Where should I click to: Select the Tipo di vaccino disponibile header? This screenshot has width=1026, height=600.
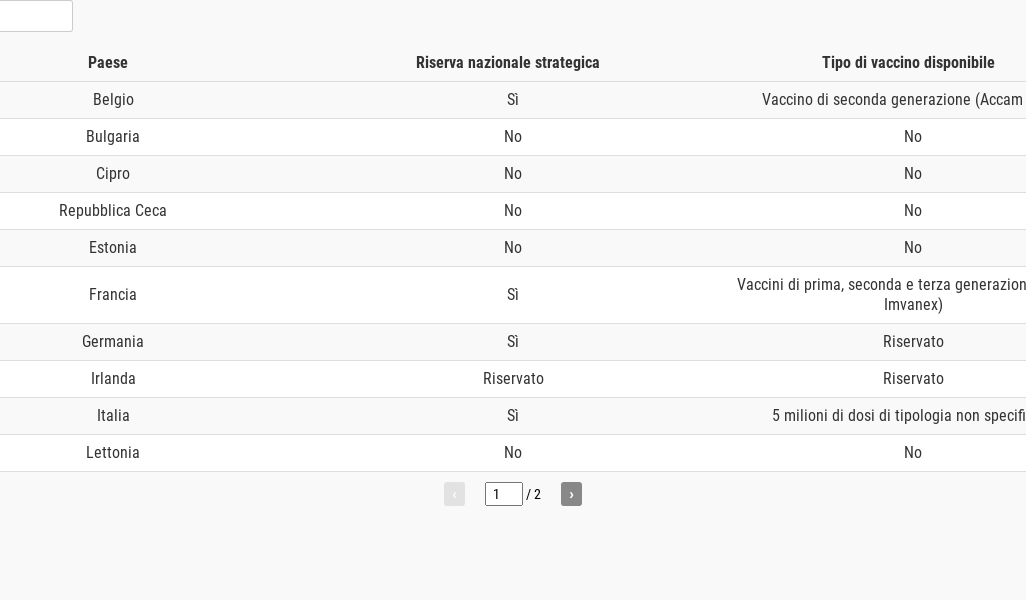click(908, 62)
